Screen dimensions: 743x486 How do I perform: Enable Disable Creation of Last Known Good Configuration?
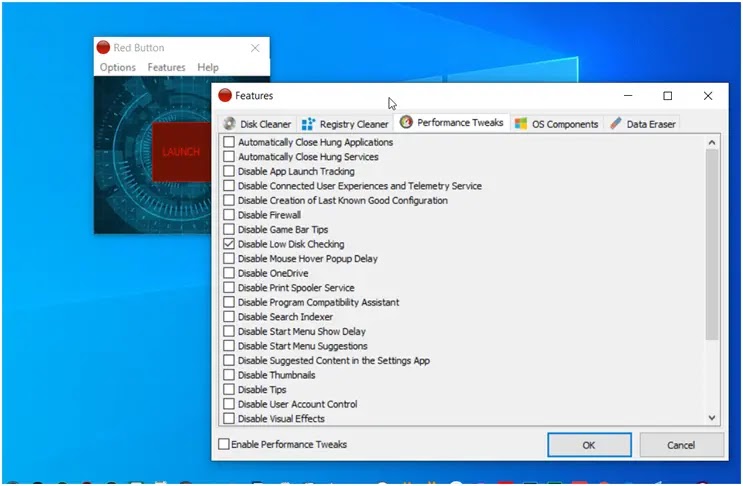coord(229,200)
